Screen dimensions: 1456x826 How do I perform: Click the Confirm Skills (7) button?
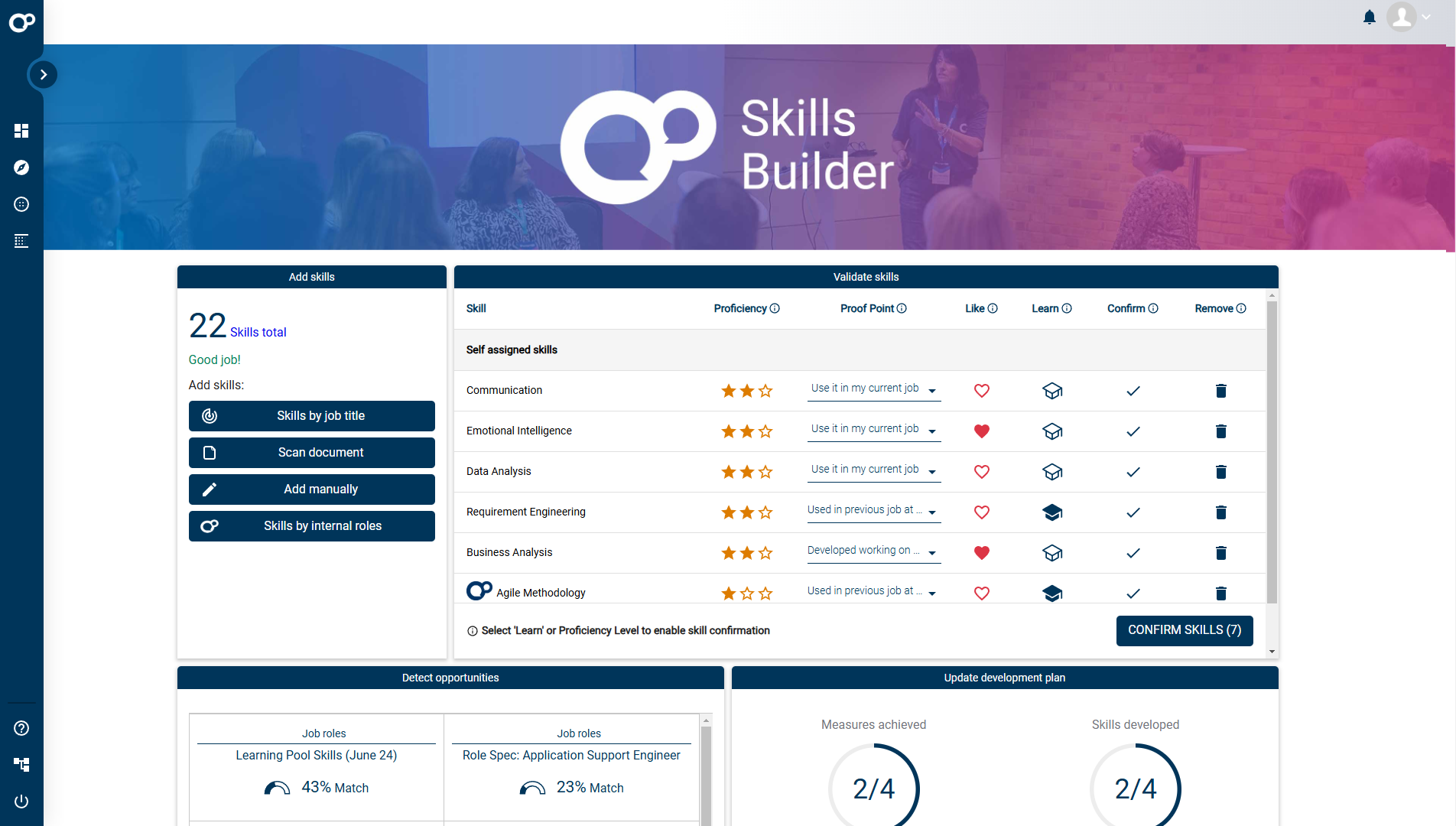click(x=1184, y=630)
